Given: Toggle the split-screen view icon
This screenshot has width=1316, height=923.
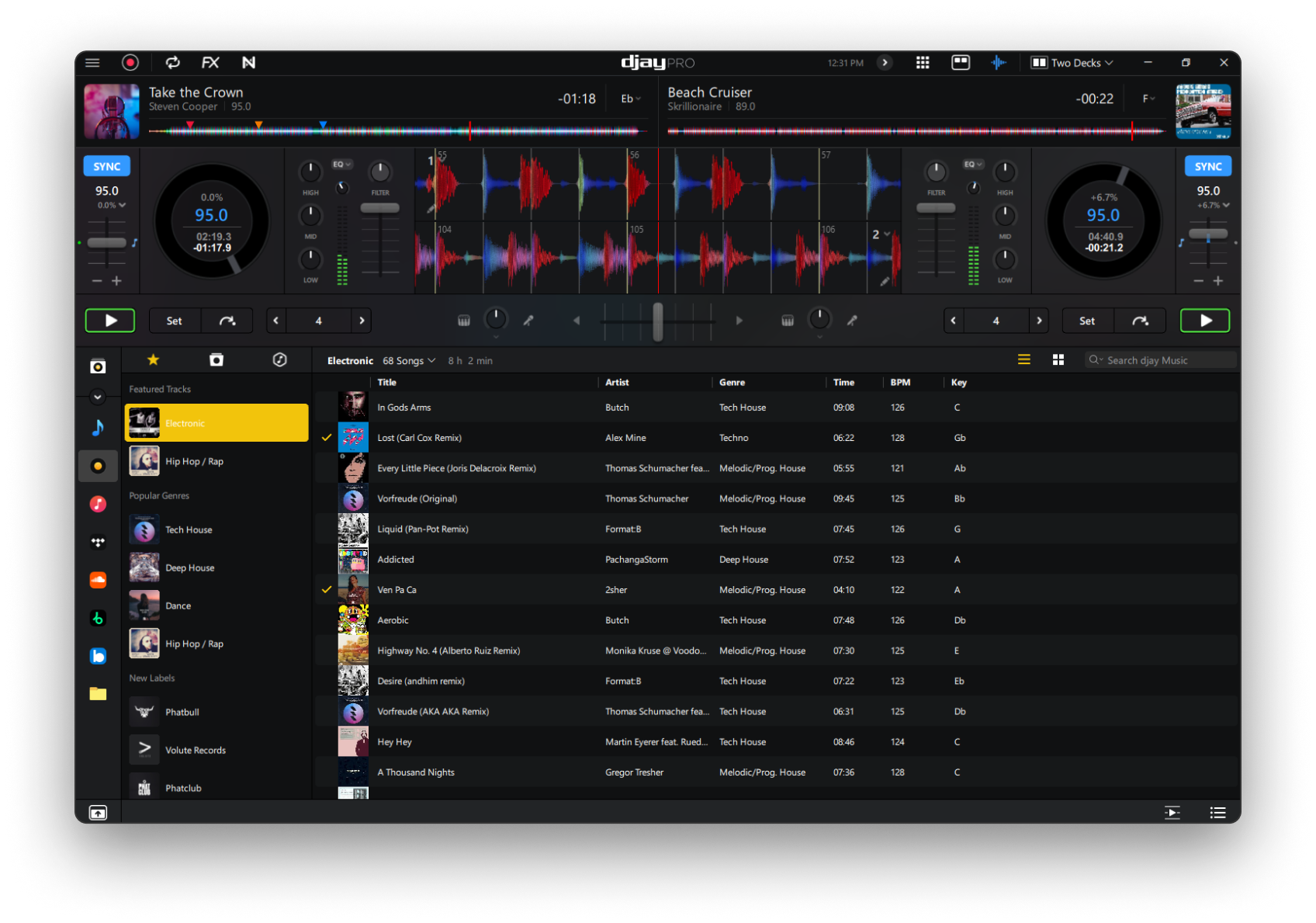Looking at the screenshot, I should [x=960, y=62].
